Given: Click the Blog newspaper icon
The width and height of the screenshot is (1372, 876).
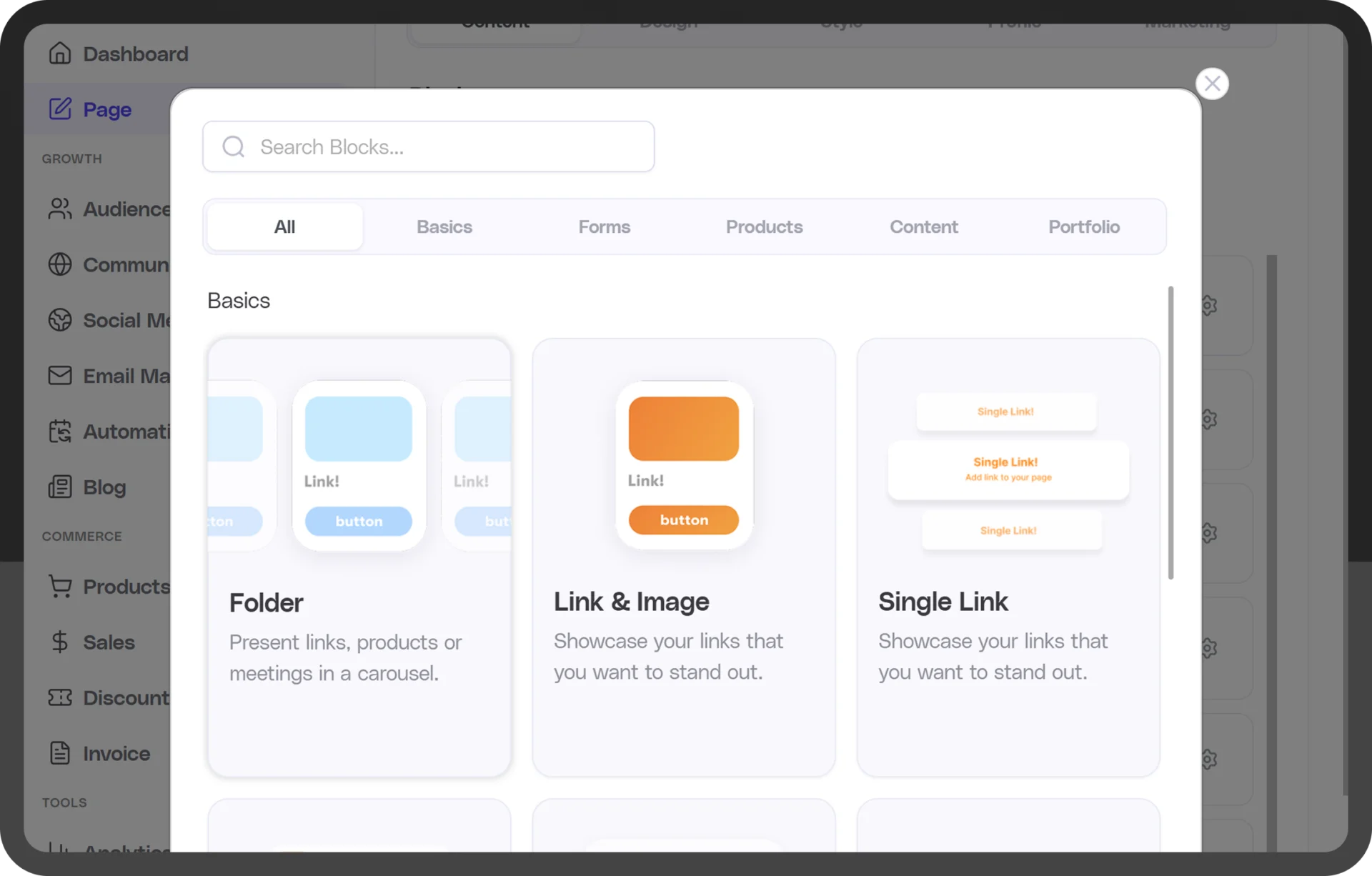Looking at the screenshot, I should (60, 487).
